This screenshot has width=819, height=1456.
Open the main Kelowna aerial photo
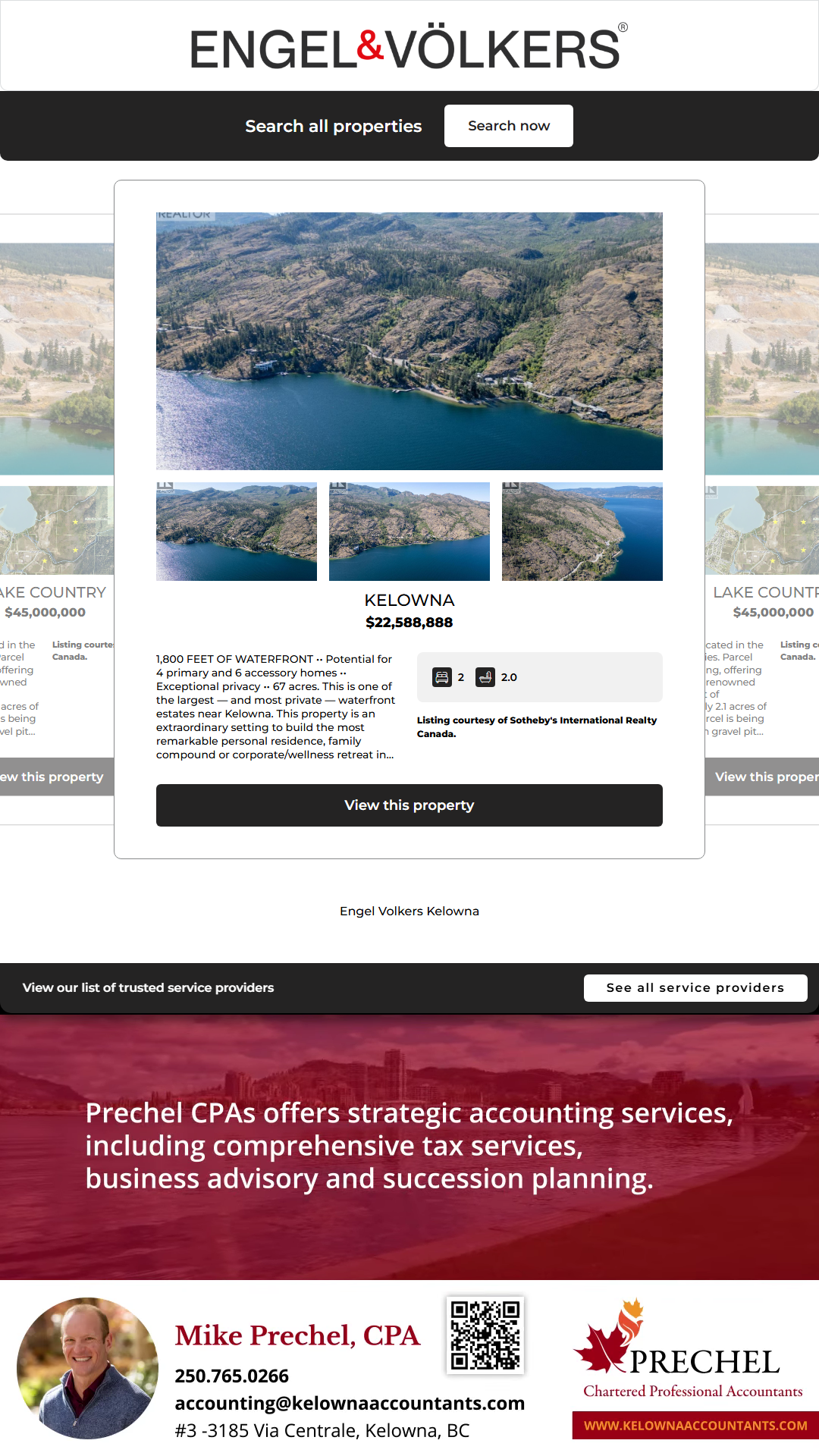tap(409, 341)
